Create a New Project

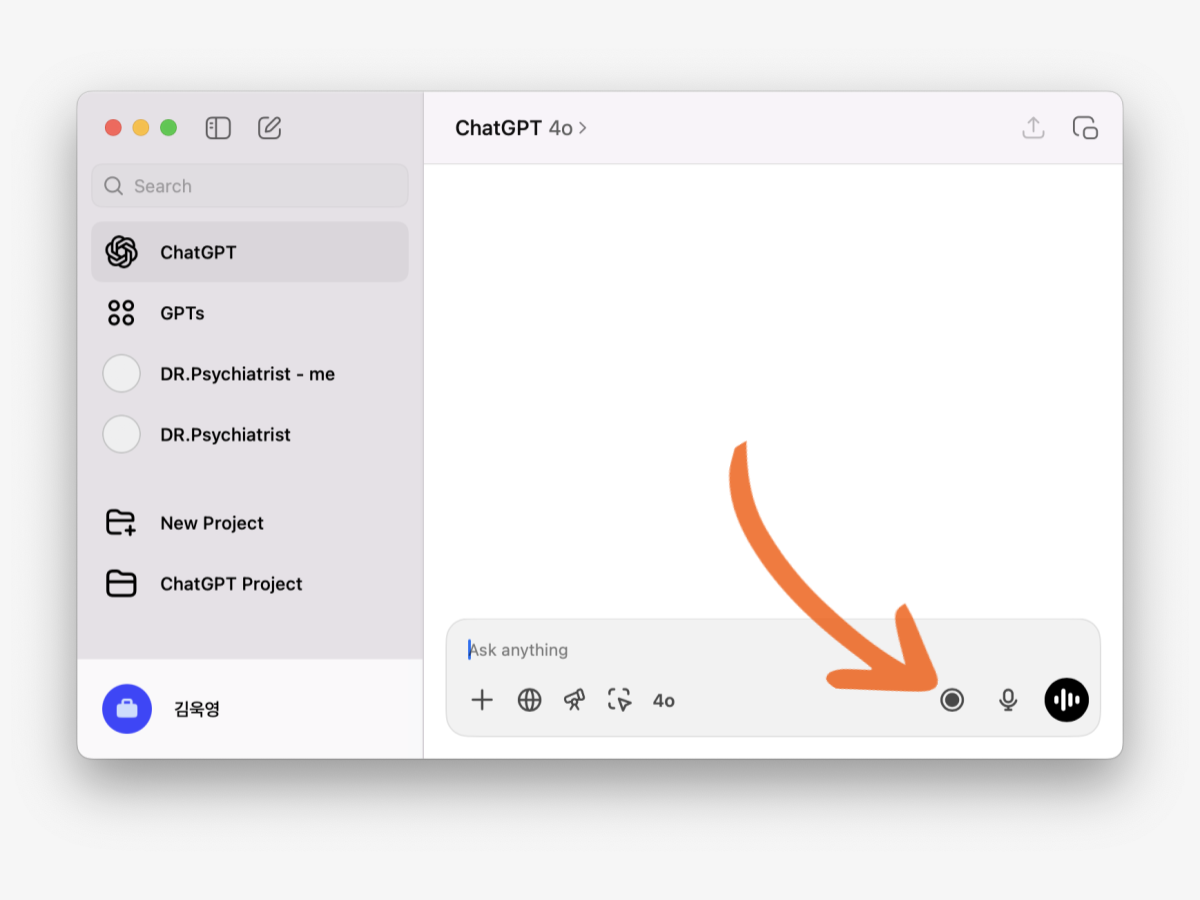(250, 523)
